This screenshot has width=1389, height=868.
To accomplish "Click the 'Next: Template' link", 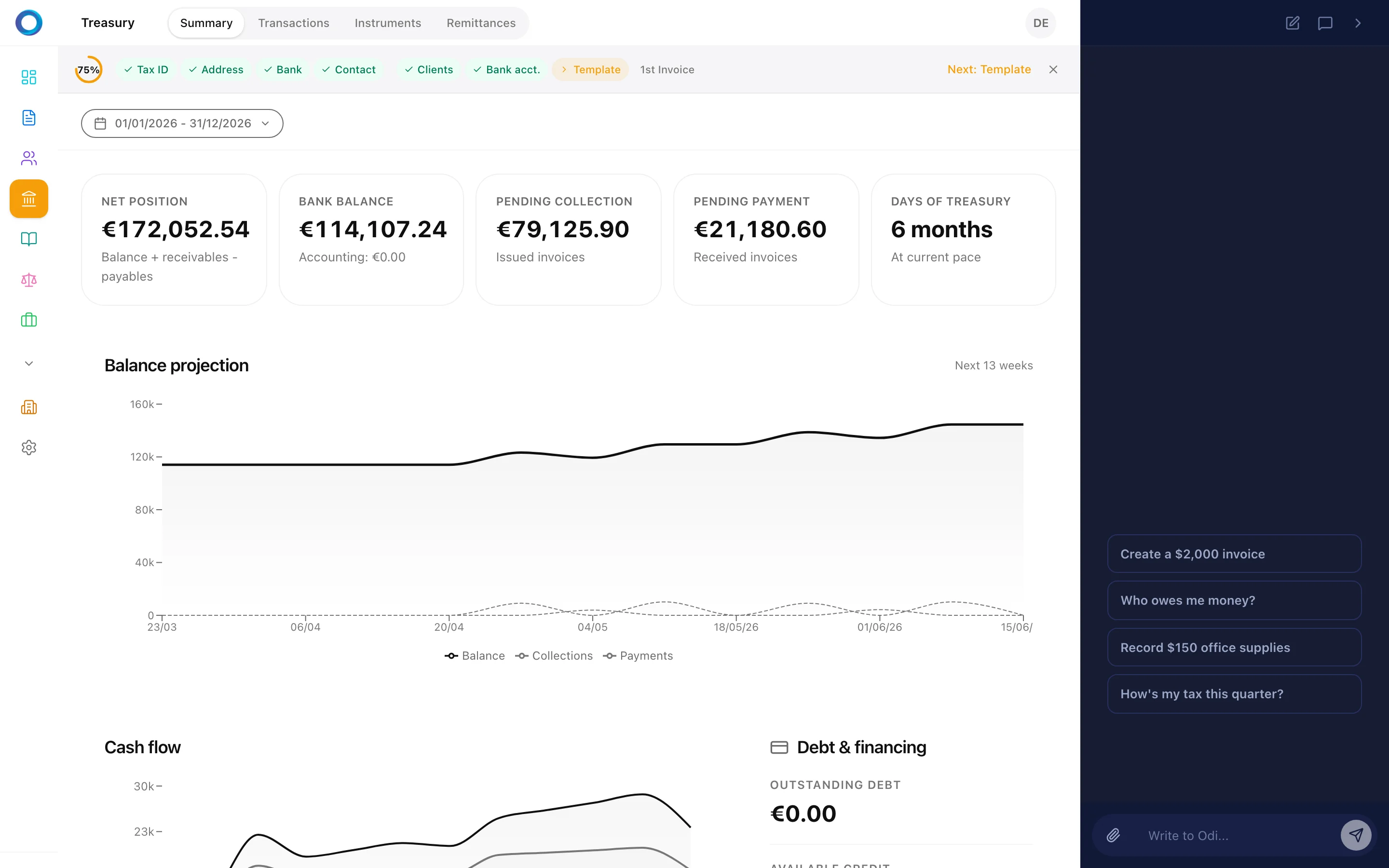I will pyautogui.click(x=988, y=69).
